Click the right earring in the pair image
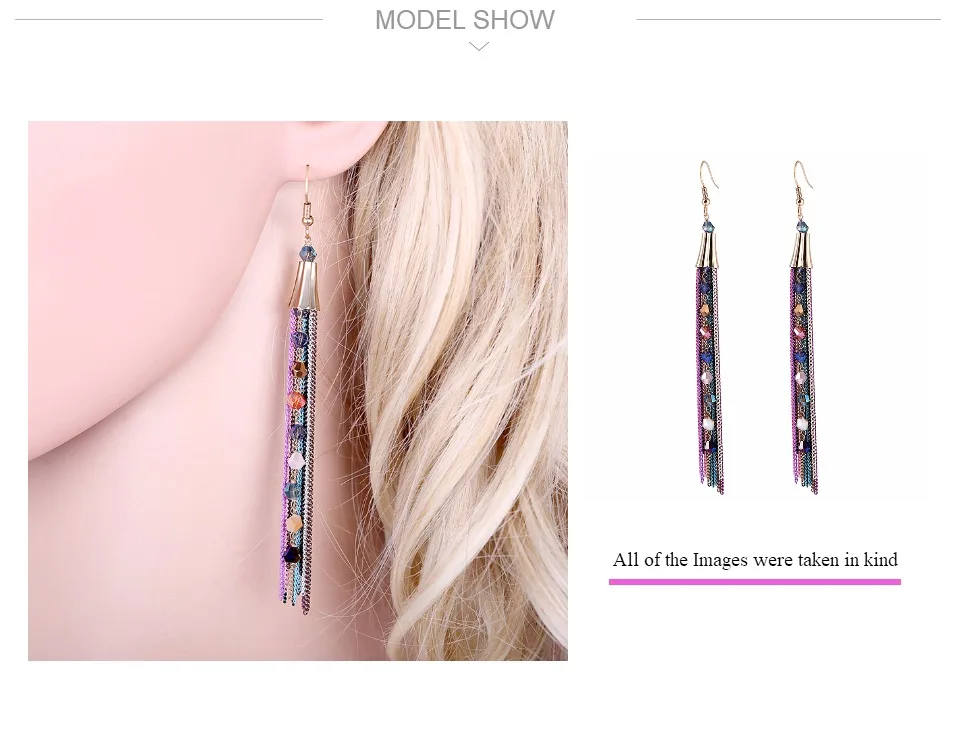The height and width of the screenshot is (738, 958). (803, 327)
